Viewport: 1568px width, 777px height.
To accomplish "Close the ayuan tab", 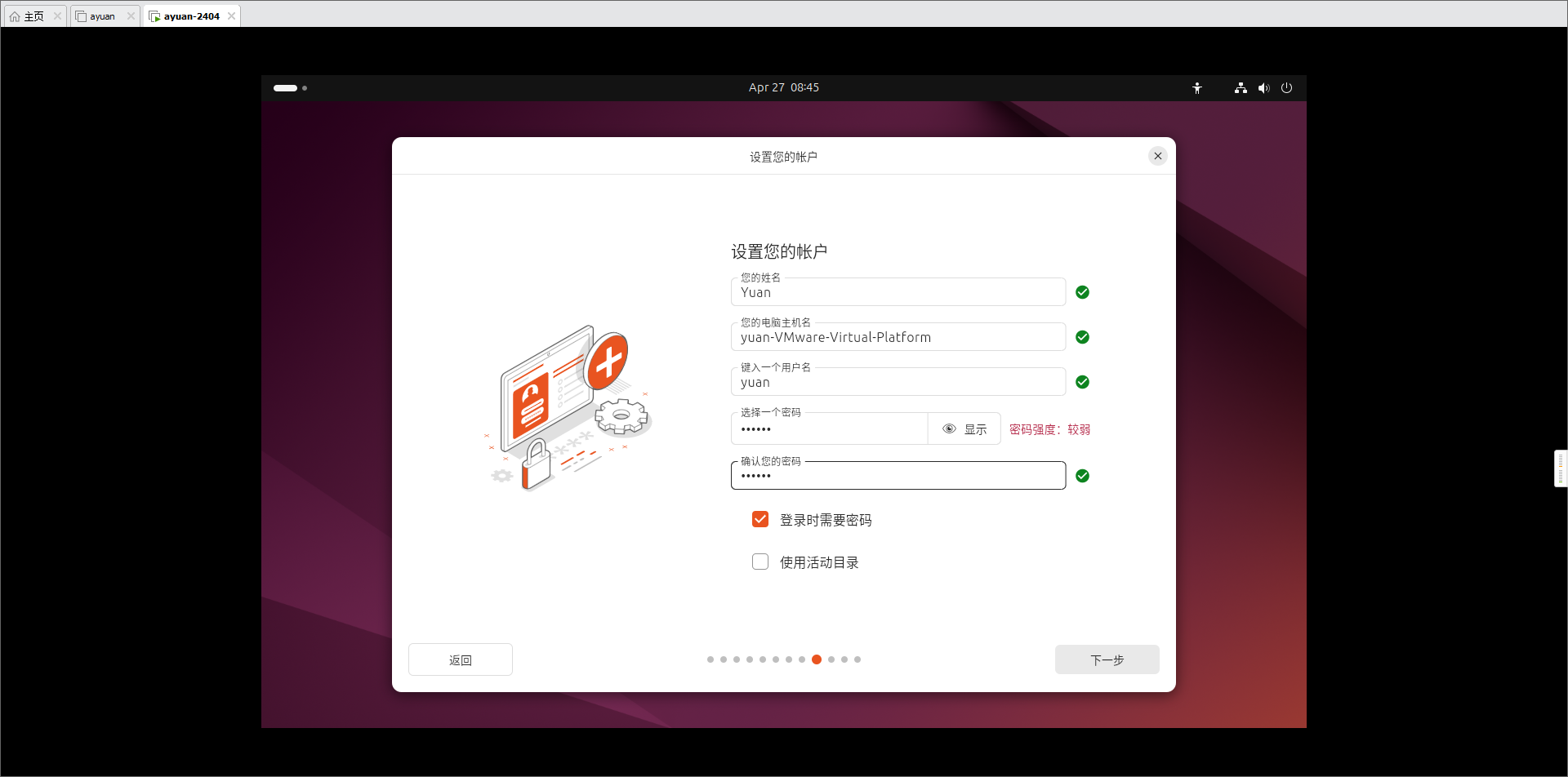I will click(x=131, y=16).
